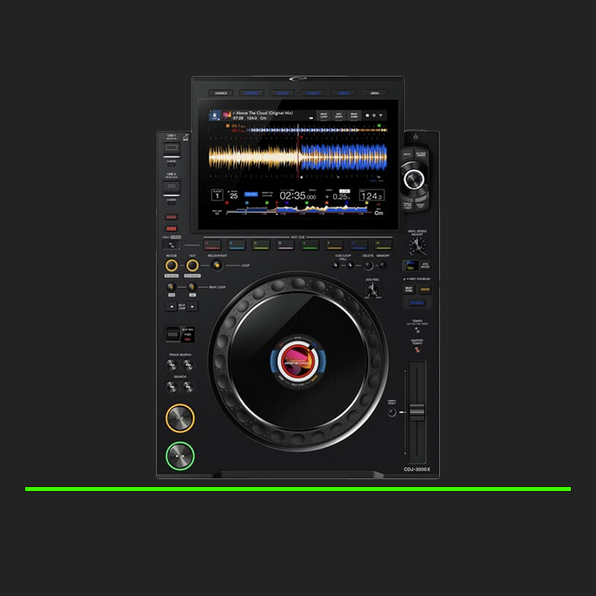This screenshot has width=596, height=596.
Task: Click the jog wheel center display
Action: click(x=298, y=361)
